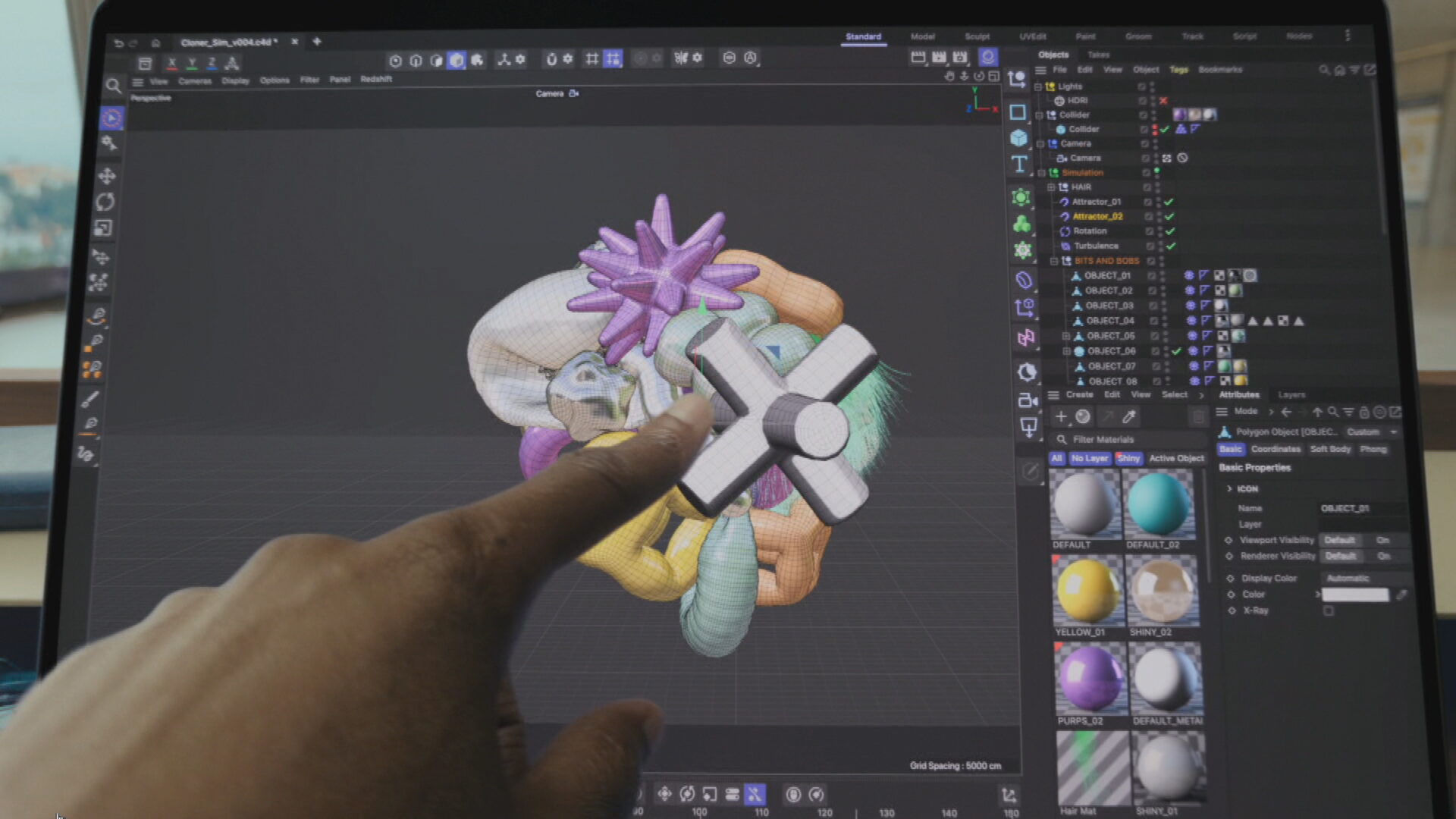Click the Attributes back arrow icon
The image size is (1456, 819).
(1286, 412)
